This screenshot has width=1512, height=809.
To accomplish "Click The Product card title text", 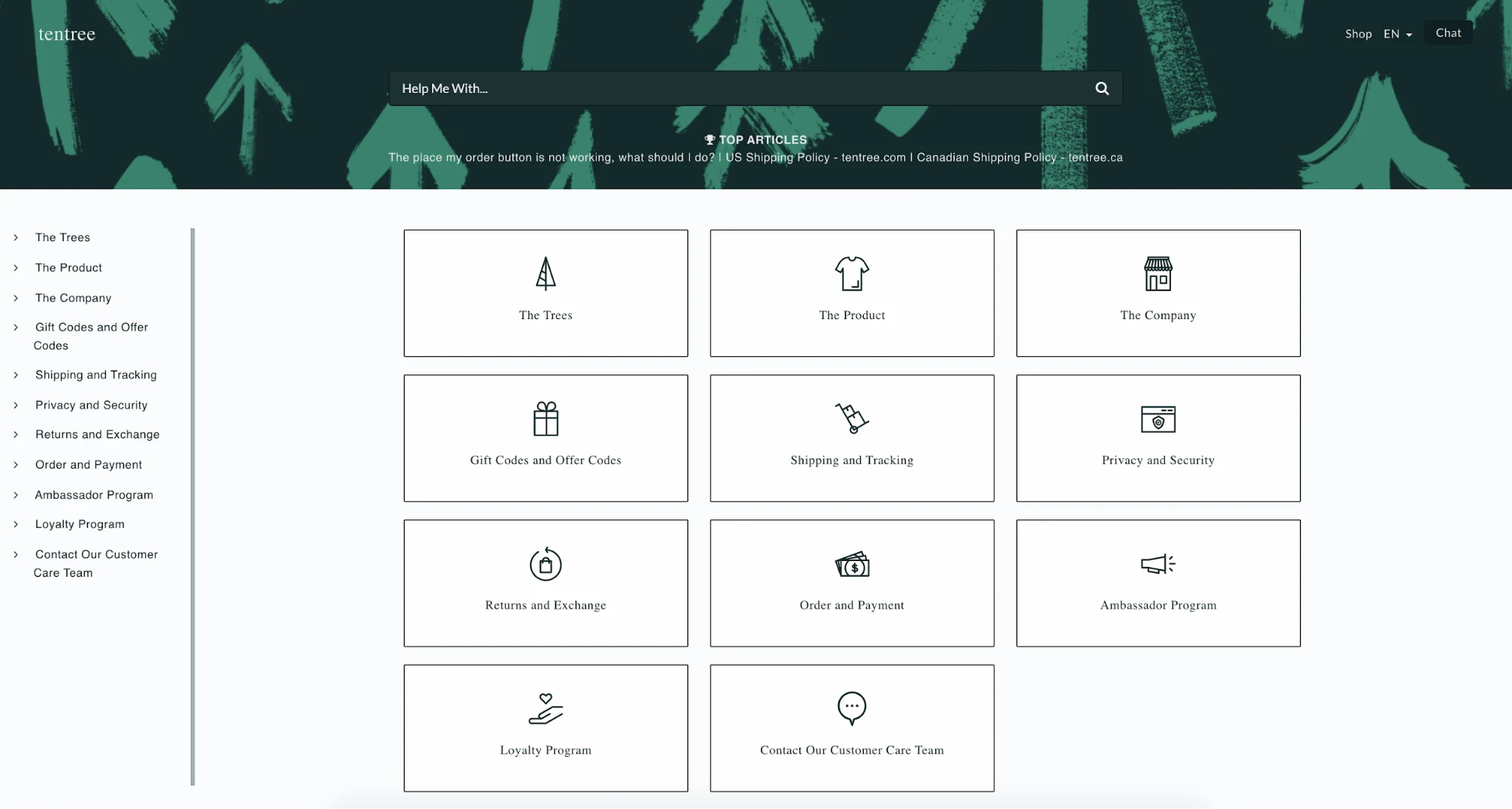I will tap(852, 315).
